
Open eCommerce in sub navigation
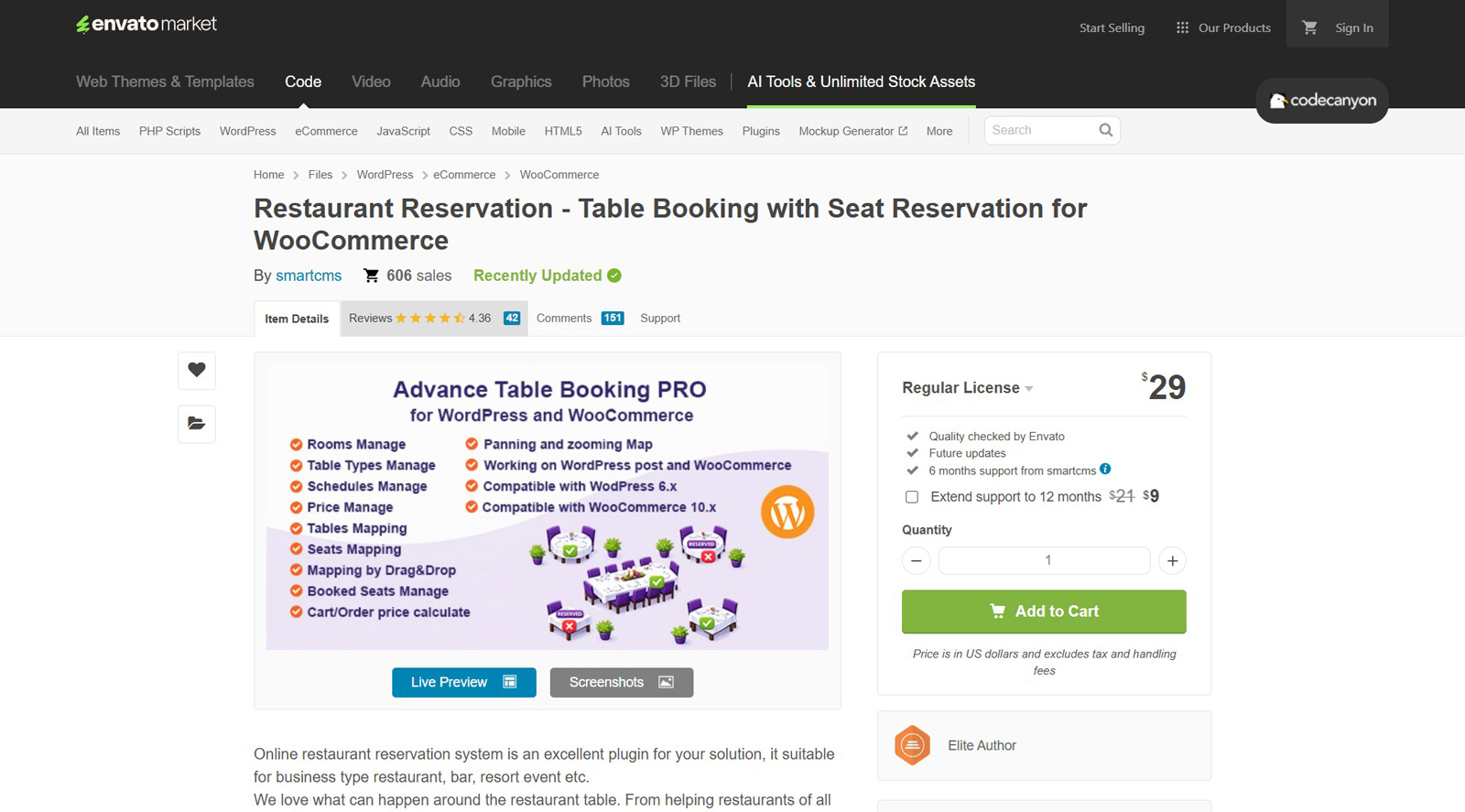(326, 131)
